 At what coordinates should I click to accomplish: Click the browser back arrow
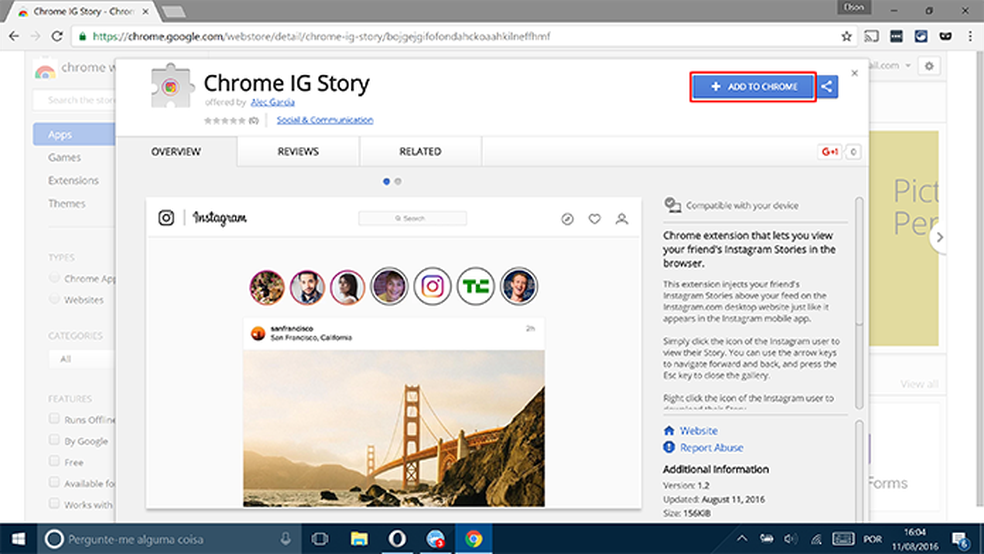click(14, 36)
